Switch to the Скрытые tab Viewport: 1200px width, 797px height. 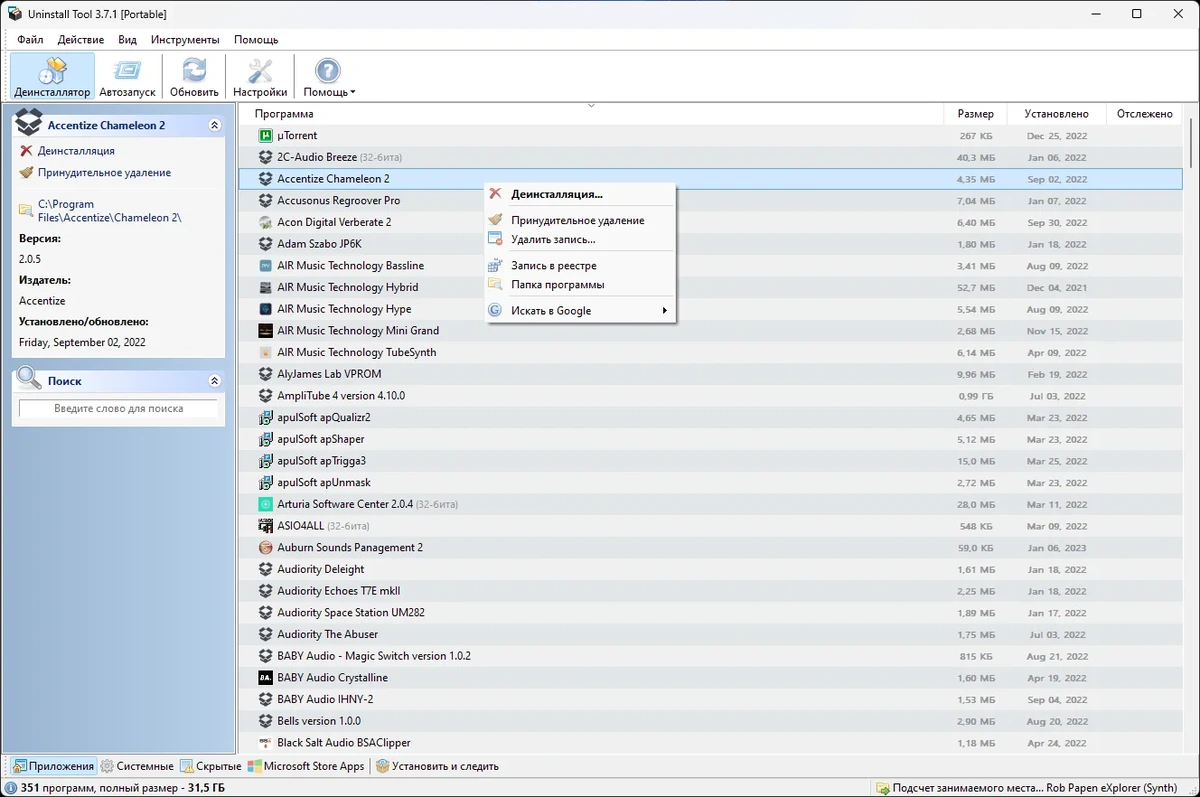coord(211,767)
